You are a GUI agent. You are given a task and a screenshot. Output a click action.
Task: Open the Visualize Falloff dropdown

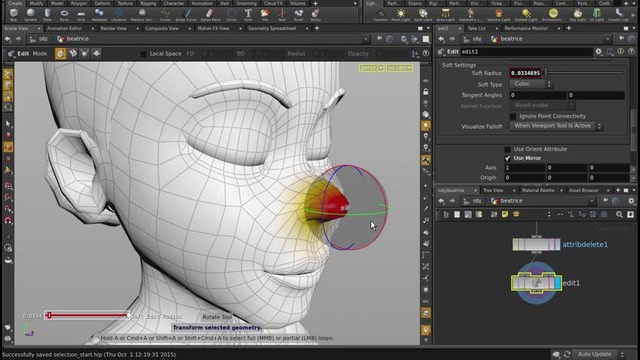coord(556,126)
